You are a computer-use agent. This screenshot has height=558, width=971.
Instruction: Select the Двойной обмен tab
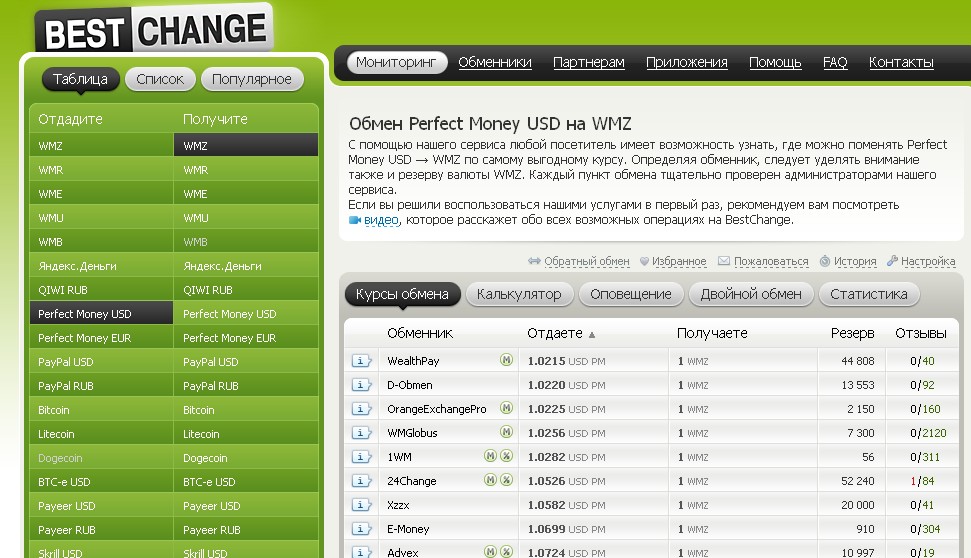[751, 294]
